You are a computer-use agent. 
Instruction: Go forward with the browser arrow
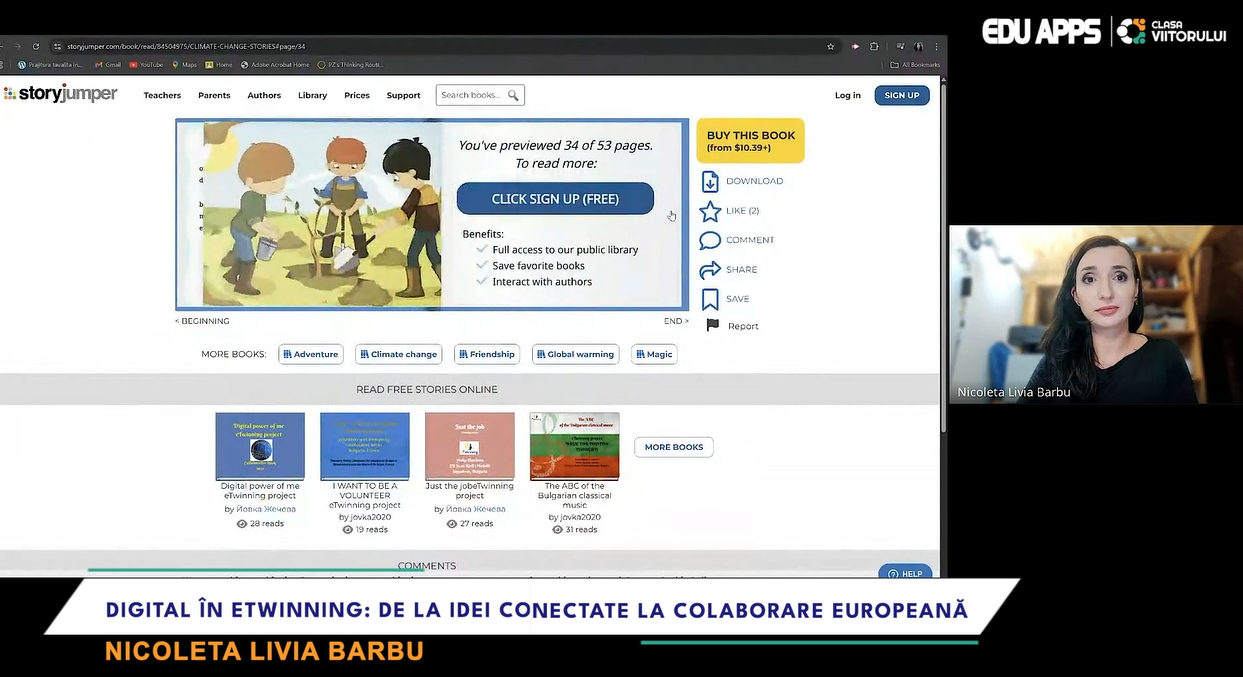point(17,46)
